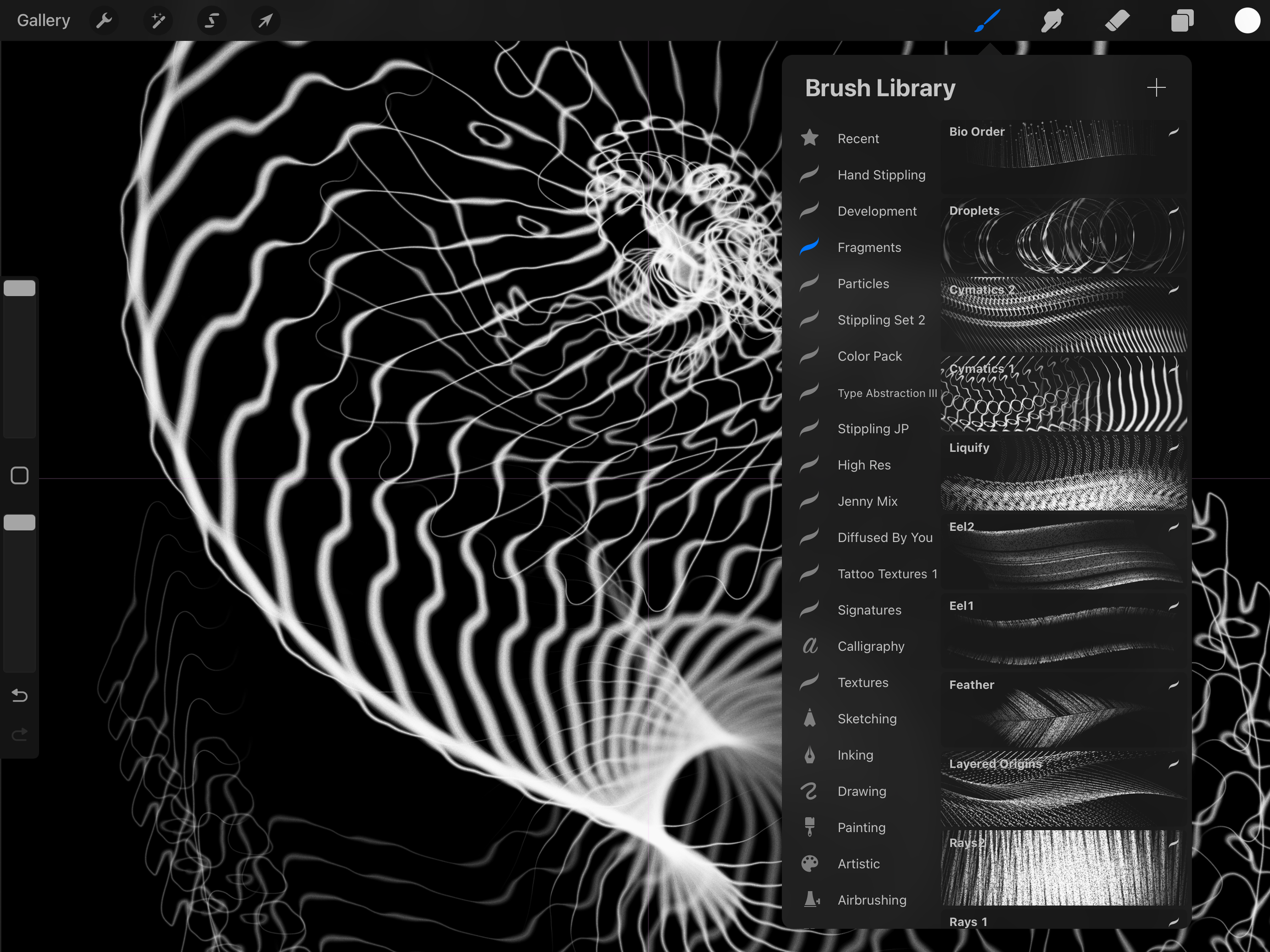Select the Particles brush set
The image size is (1270, 952).
click(x=863, y=283)
